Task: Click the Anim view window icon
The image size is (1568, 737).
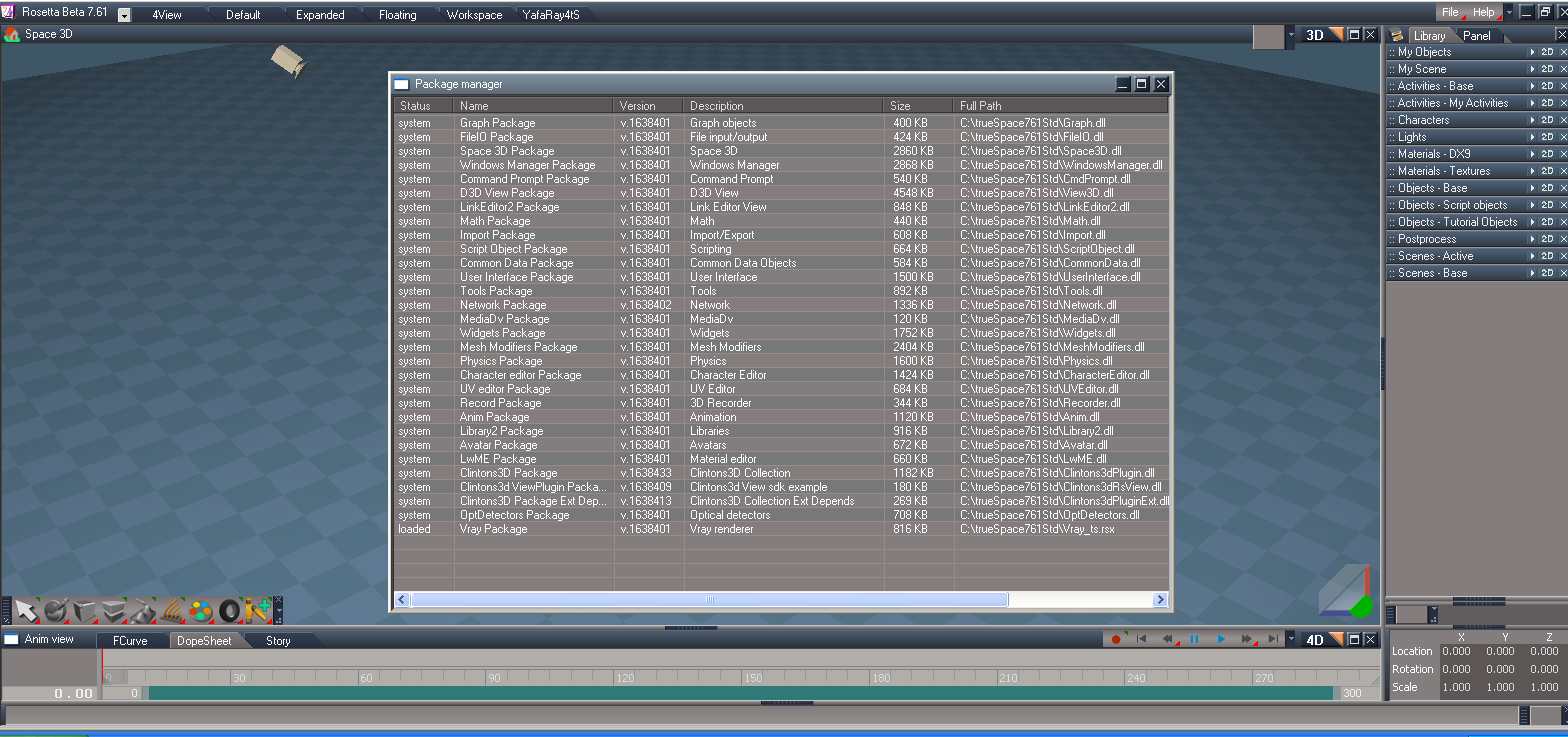Action: point(11,640)
